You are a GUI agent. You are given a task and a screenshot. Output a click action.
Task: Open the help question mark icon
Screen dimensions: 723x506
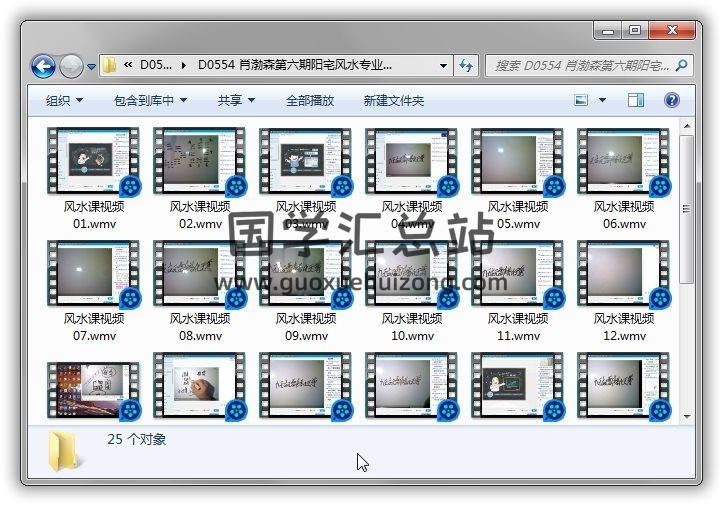click(x=671, y=100)
